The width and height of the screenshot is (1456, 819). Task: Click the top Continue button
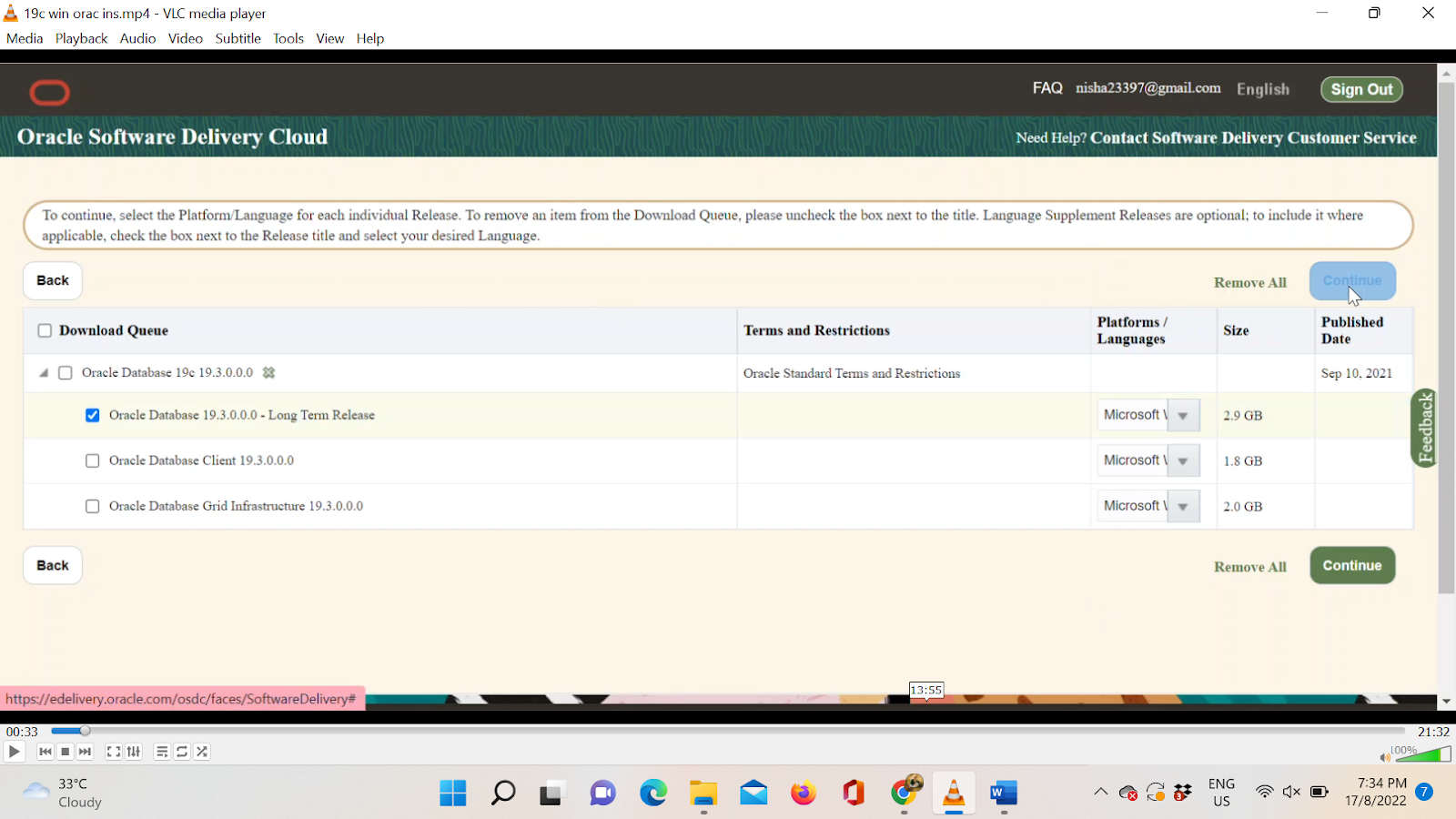tap(1352, 280)
